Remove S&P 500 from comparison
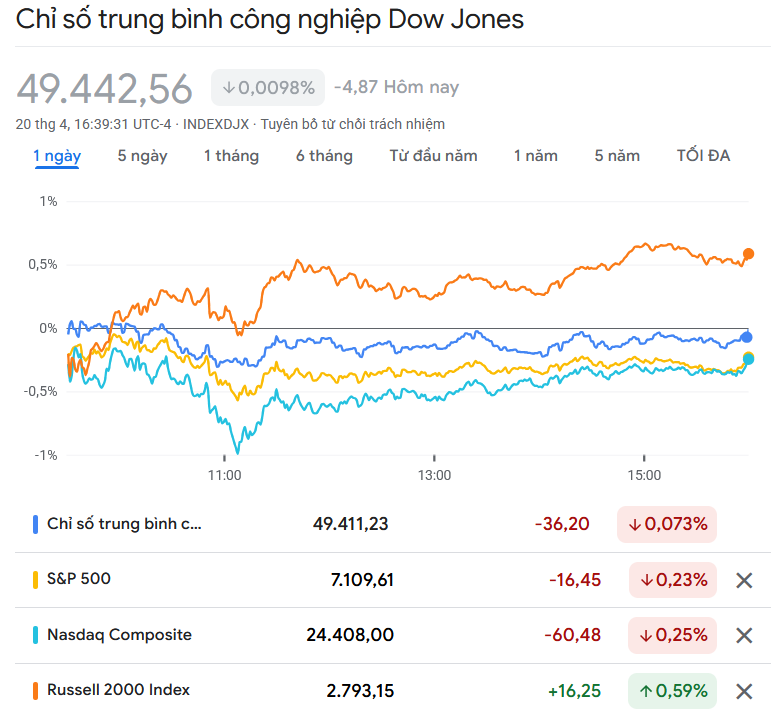Viewport: 771px width, 716px height. [x=744, y=580]
